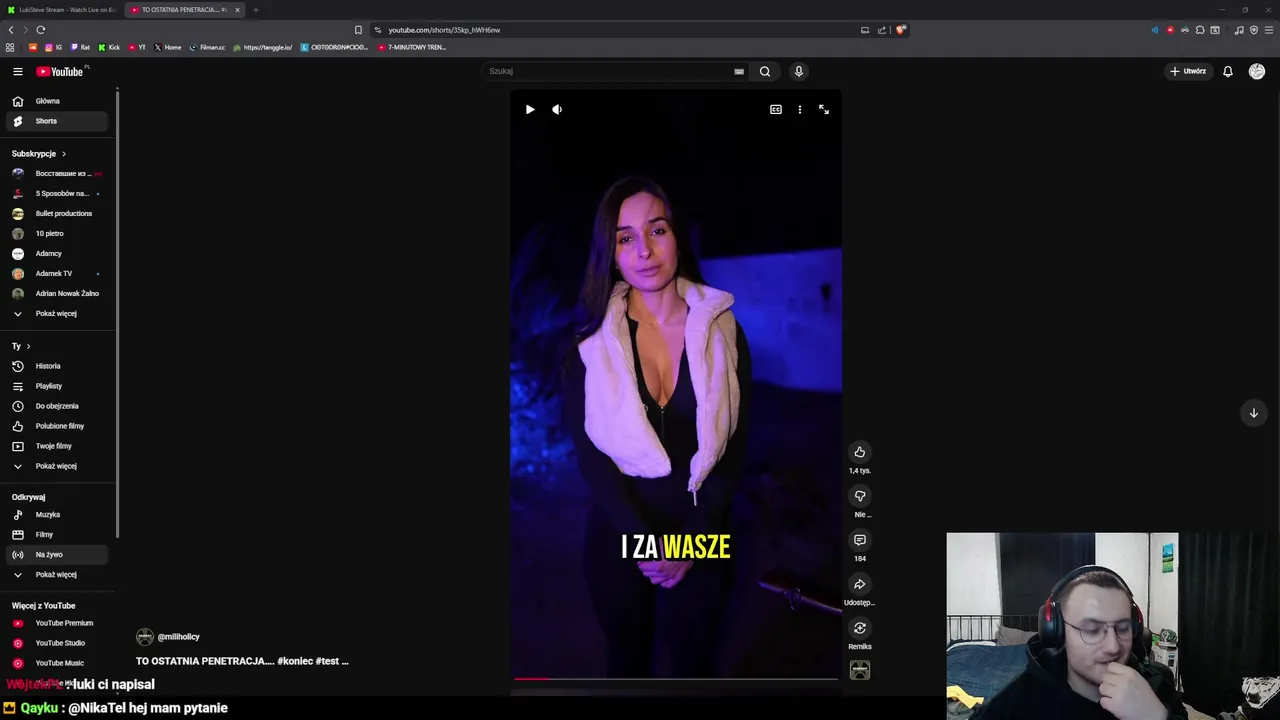This screenshot has width=1280, height=720.
Task: Open notifications bell
Action: (x=1228, y=71)
